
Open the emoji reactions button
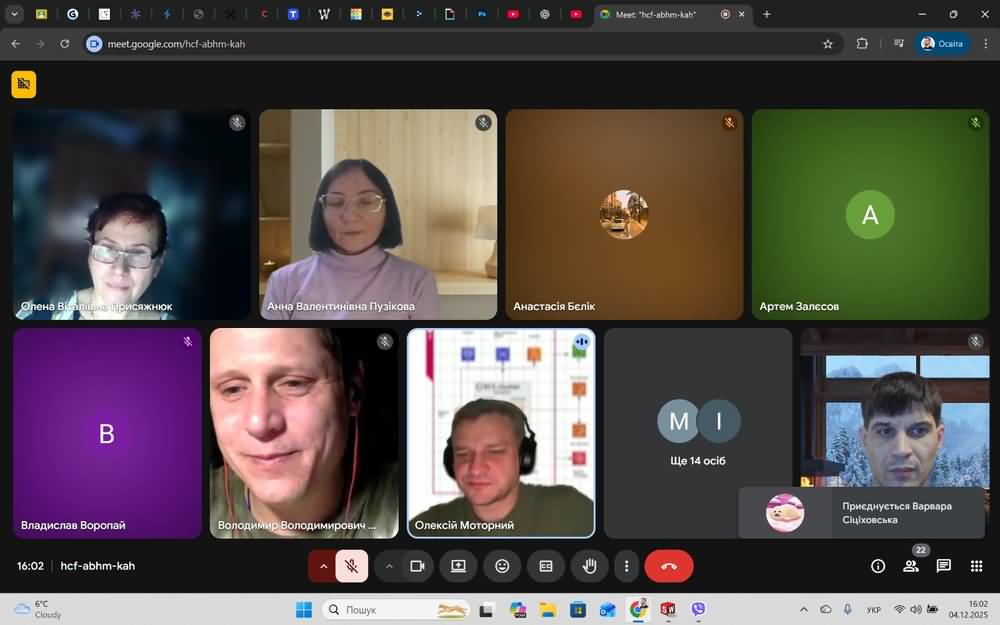point(502,566)
